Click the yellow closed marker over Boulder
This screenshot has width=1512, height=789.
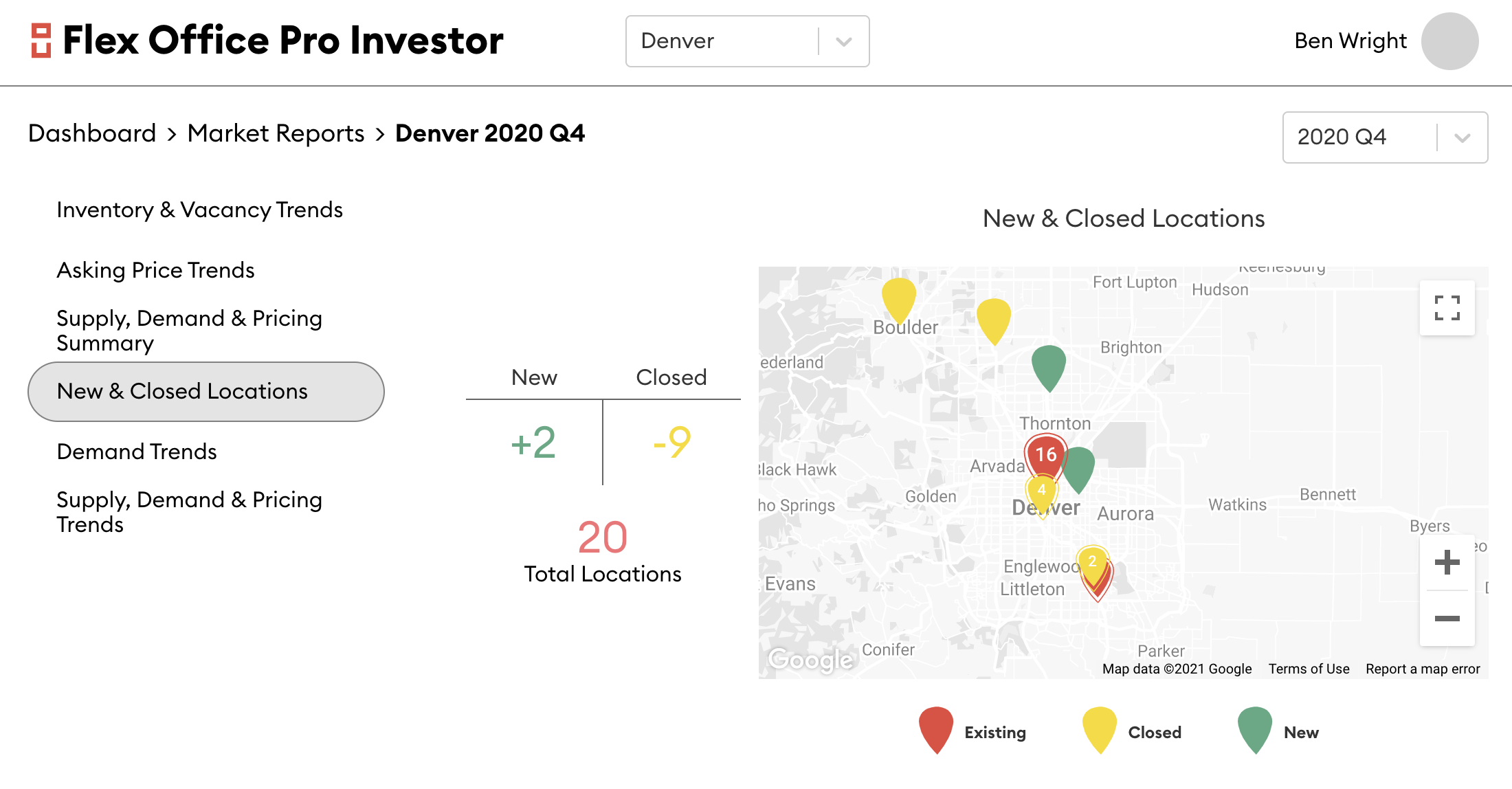pyautogui.click(x=898, y=297)
